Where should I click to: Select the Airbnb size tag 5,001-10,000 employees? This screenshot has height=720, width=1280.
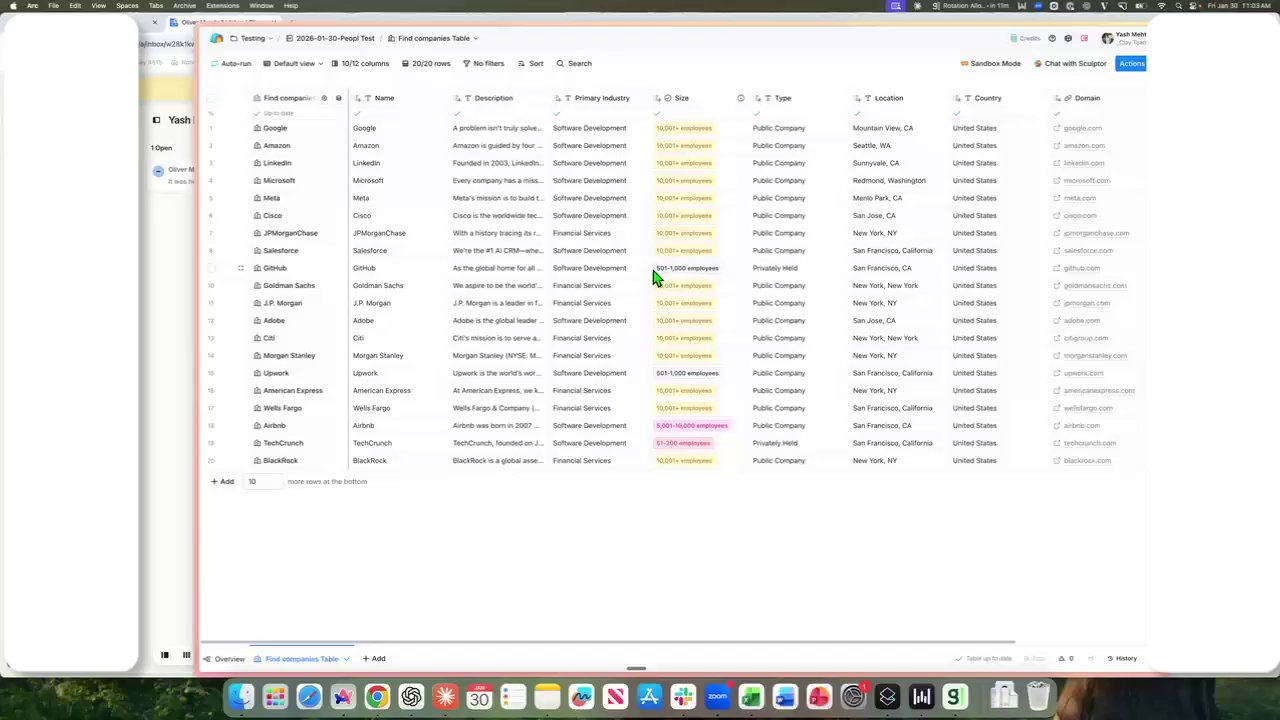coord(691,425)
